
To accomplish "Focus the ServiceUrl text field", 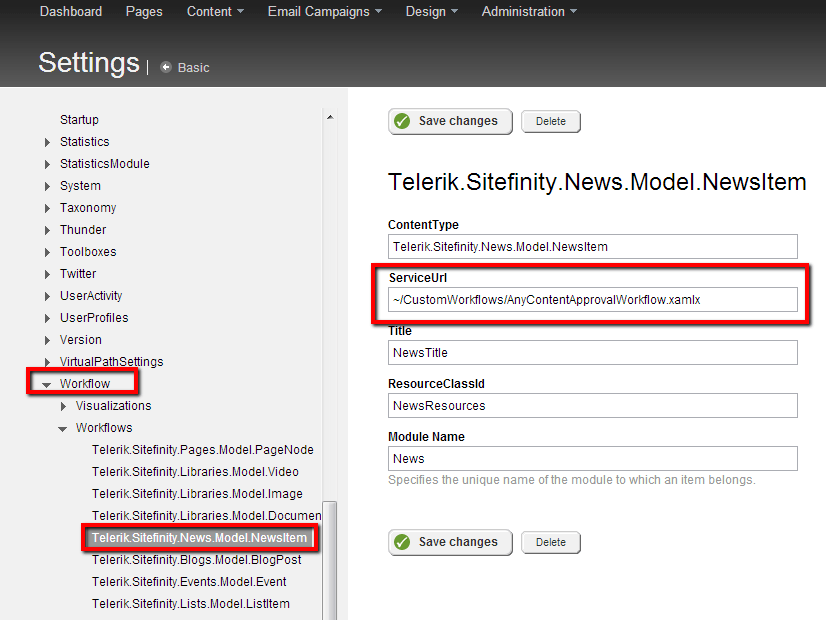I will click(x=592, y=299).
